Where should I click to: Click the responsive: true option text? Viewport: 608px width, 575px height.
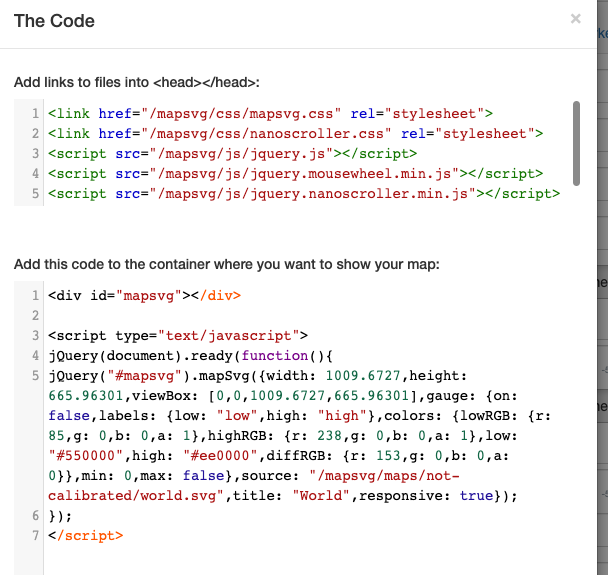tap(426, 496)
